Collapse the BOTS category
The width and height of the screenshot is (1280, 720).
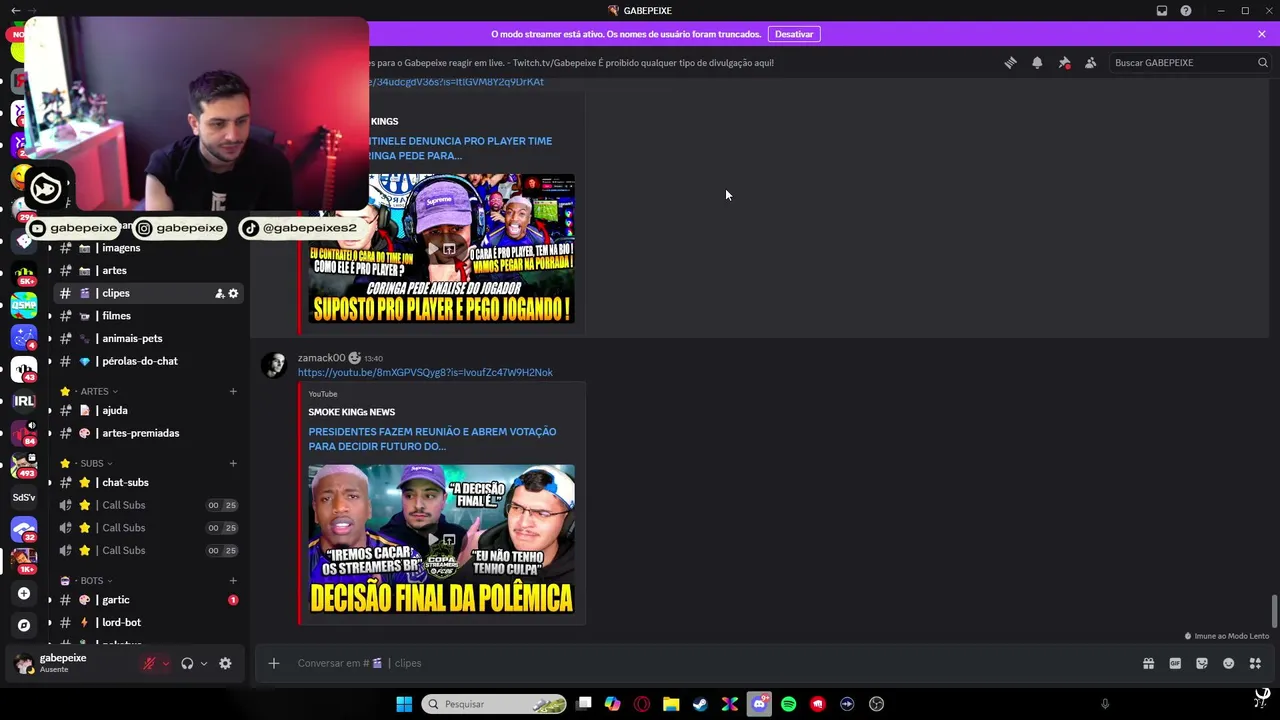pyautogui.click(x=92, y=580)
